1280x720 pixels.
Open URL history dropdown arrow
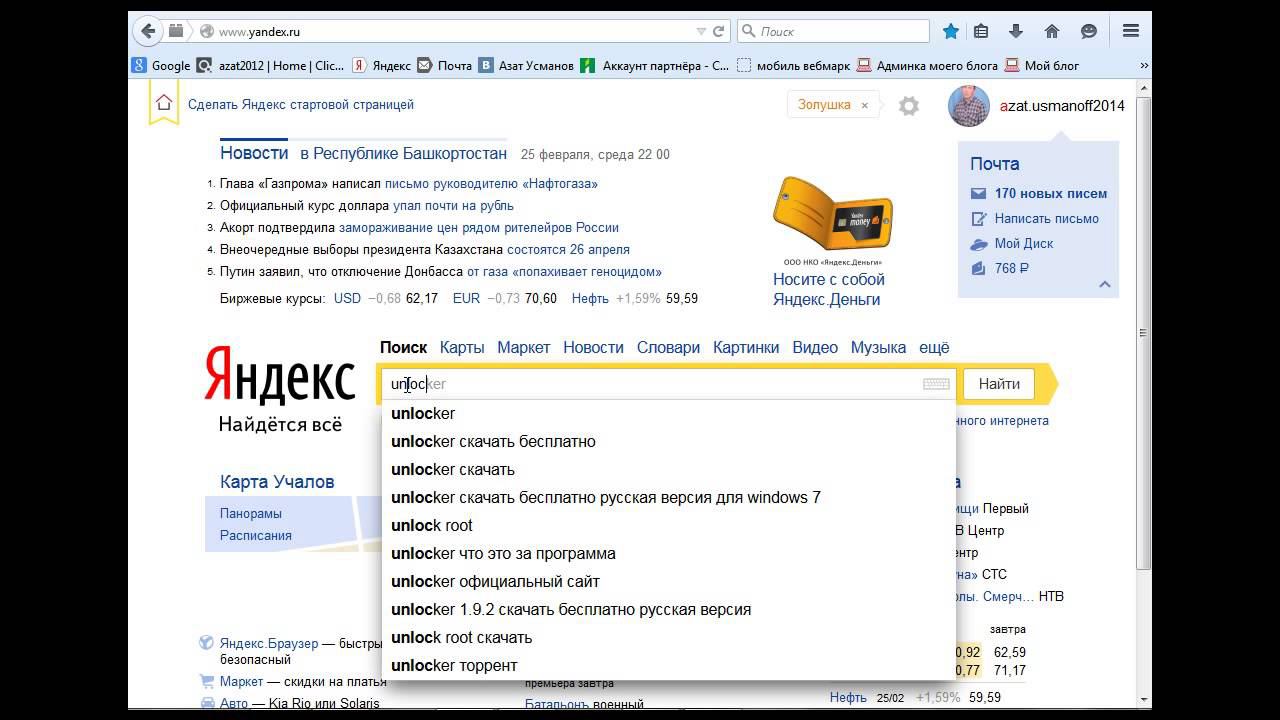pos(701,31)
